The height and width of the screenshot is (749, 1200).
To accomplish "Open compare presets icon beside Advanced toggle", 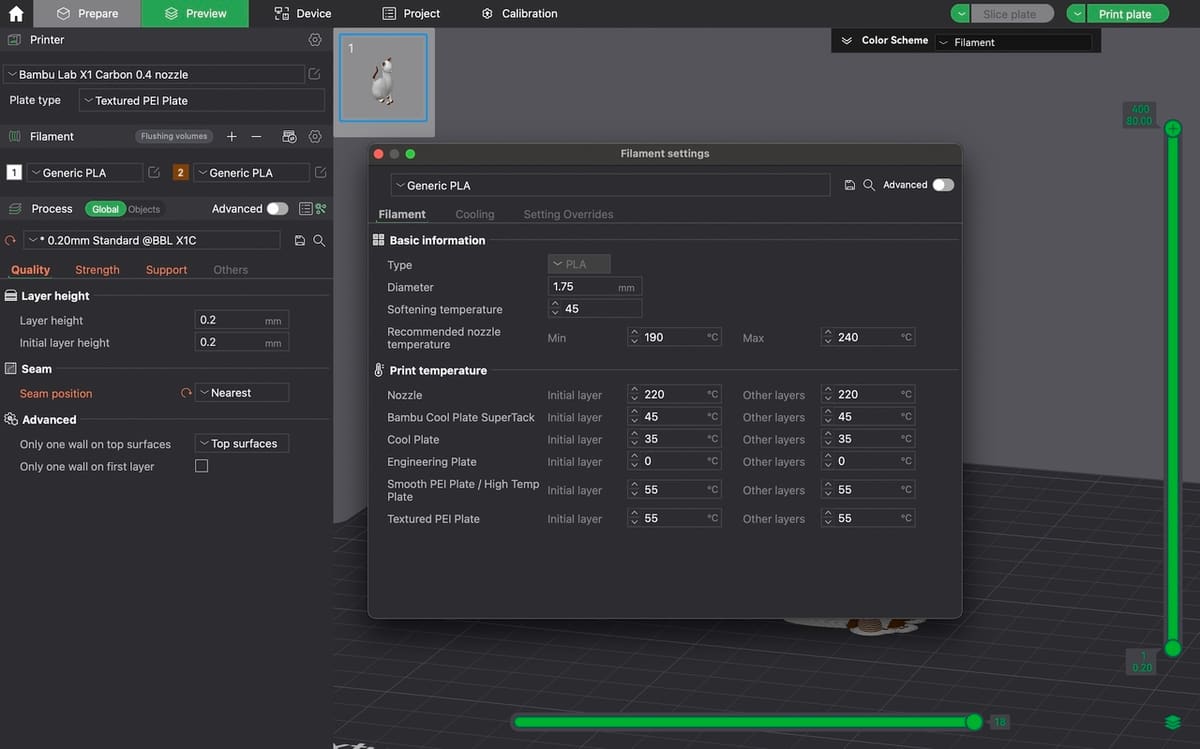I will point(321,209).
